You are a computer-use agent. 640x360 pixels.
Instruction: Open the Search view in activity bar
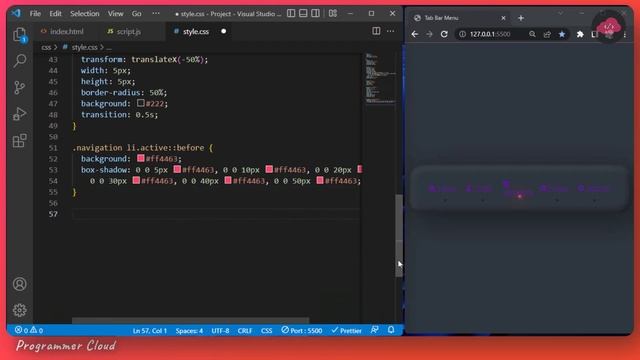pos(20,61)
